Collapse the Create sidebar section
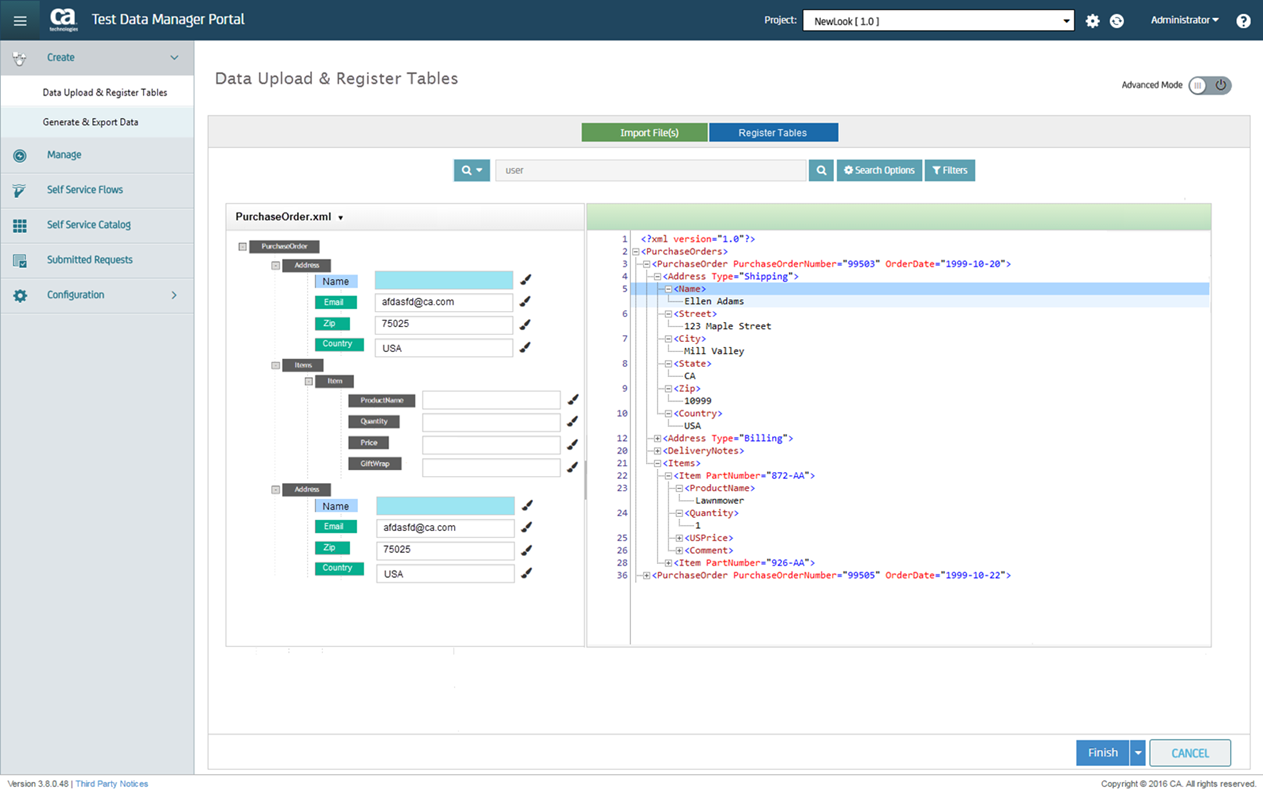 174,58
